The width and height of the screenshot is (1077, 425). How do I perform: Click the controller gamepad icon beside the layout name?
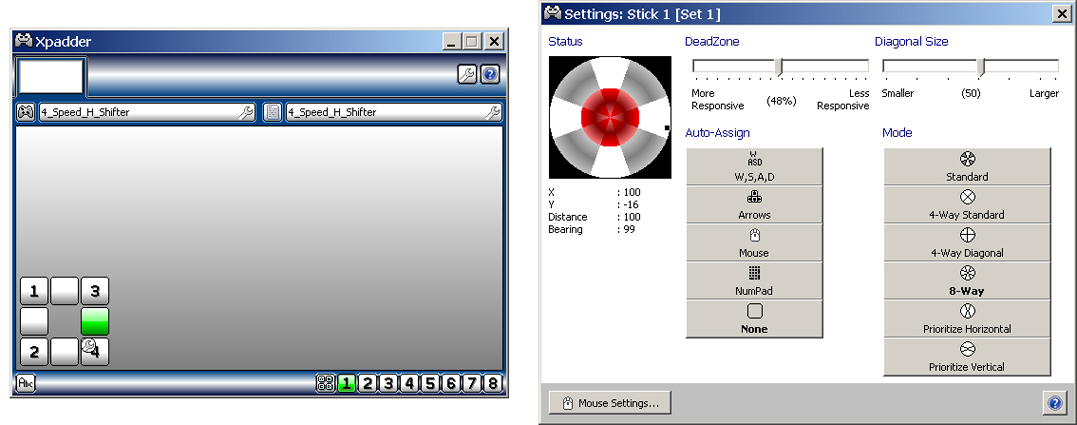26,112
